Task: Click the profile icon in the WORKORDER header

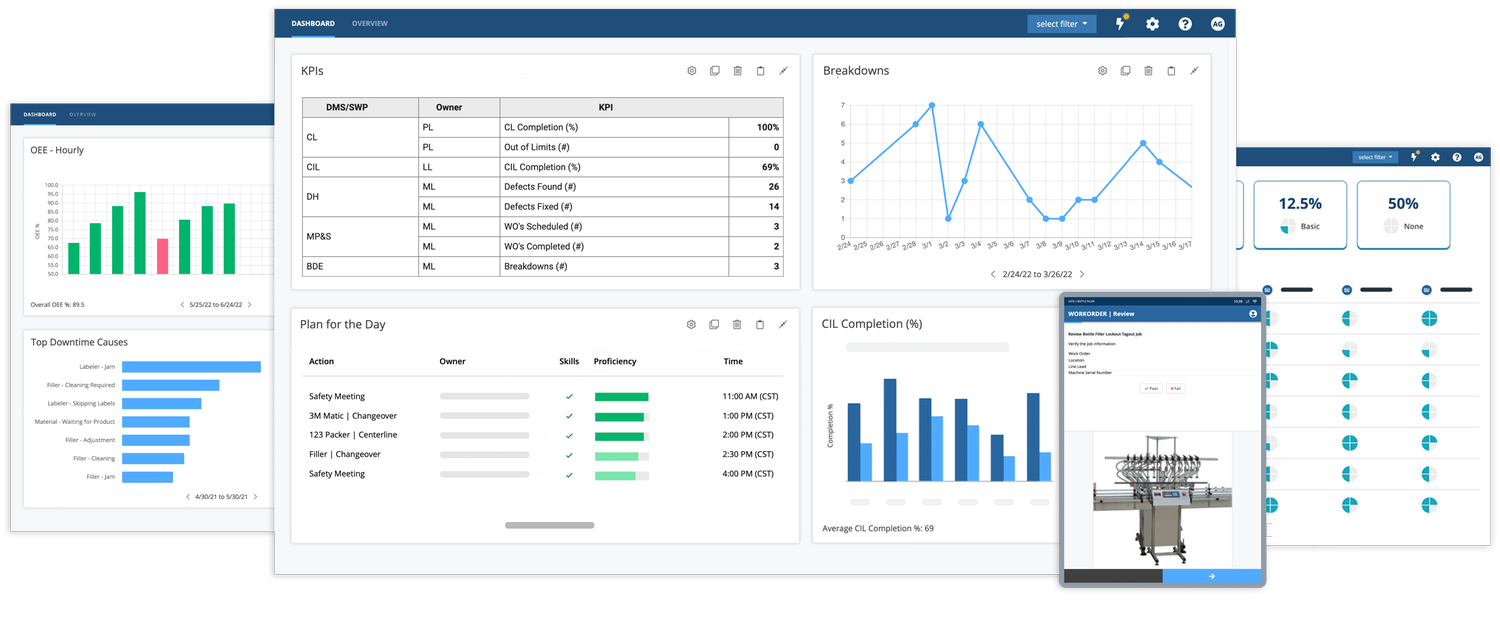Action: [x=1253, y=314]
